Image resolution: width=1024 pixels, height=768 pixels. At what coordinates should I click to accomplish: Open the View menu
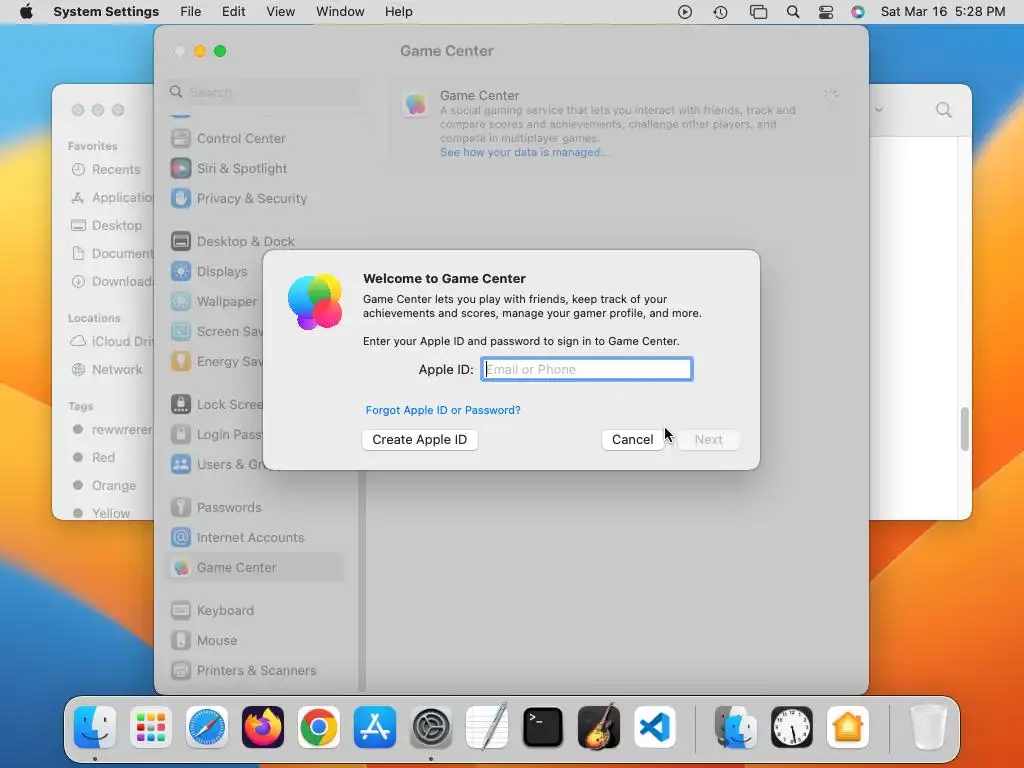pyautogui.click(x=281, y=12)
